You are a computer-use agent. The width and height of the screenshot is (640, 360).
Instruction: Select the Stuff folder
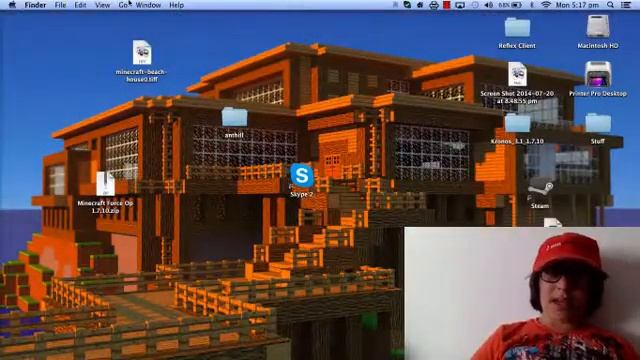coord(598,123)
